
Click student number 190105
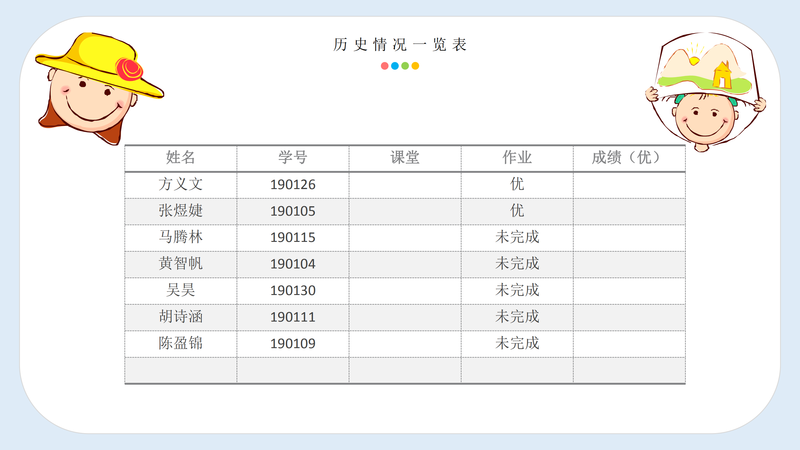click(293, 211)
